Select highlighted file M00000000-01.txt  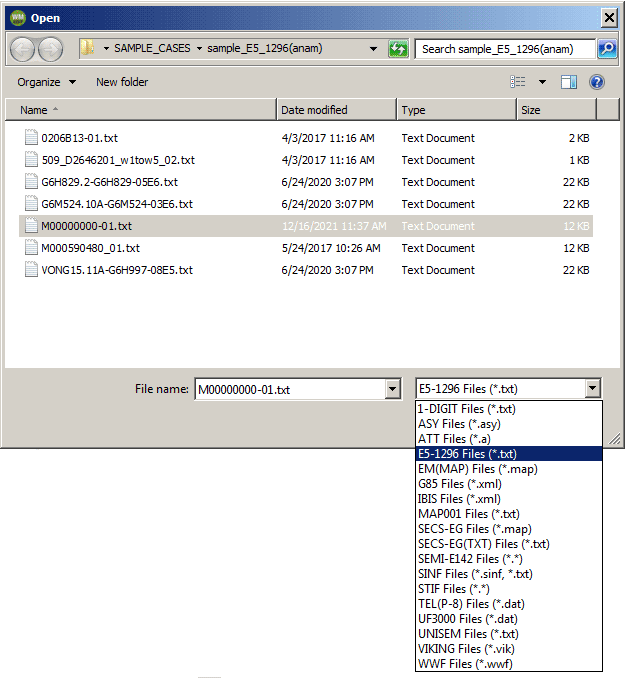click(x=306, y=226)
